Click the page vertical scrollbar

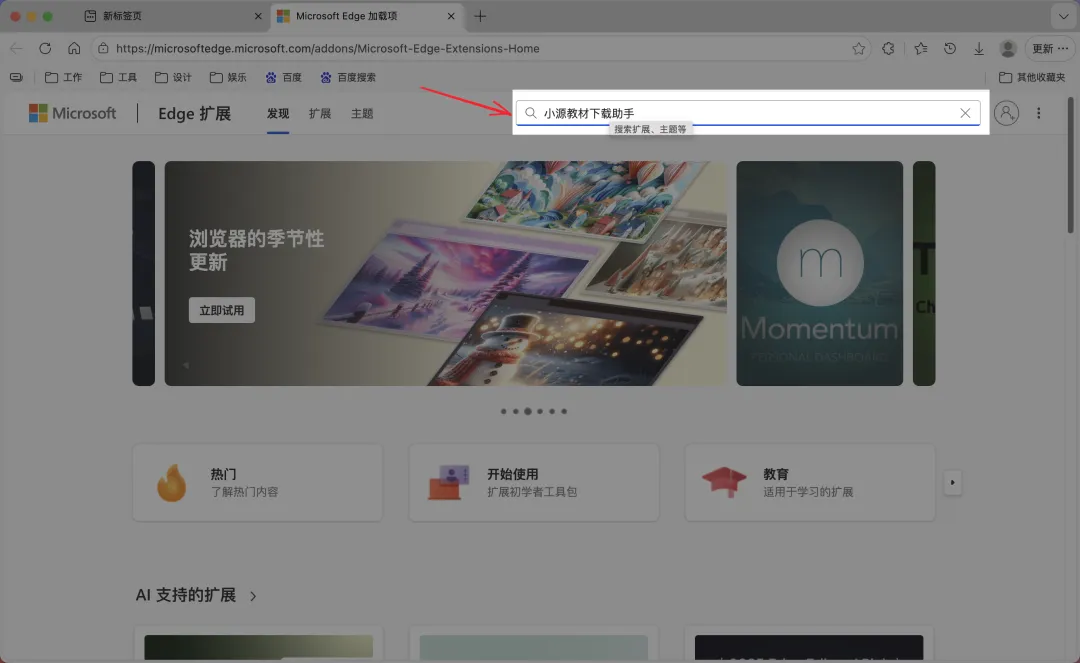(x=1070, y=165)
